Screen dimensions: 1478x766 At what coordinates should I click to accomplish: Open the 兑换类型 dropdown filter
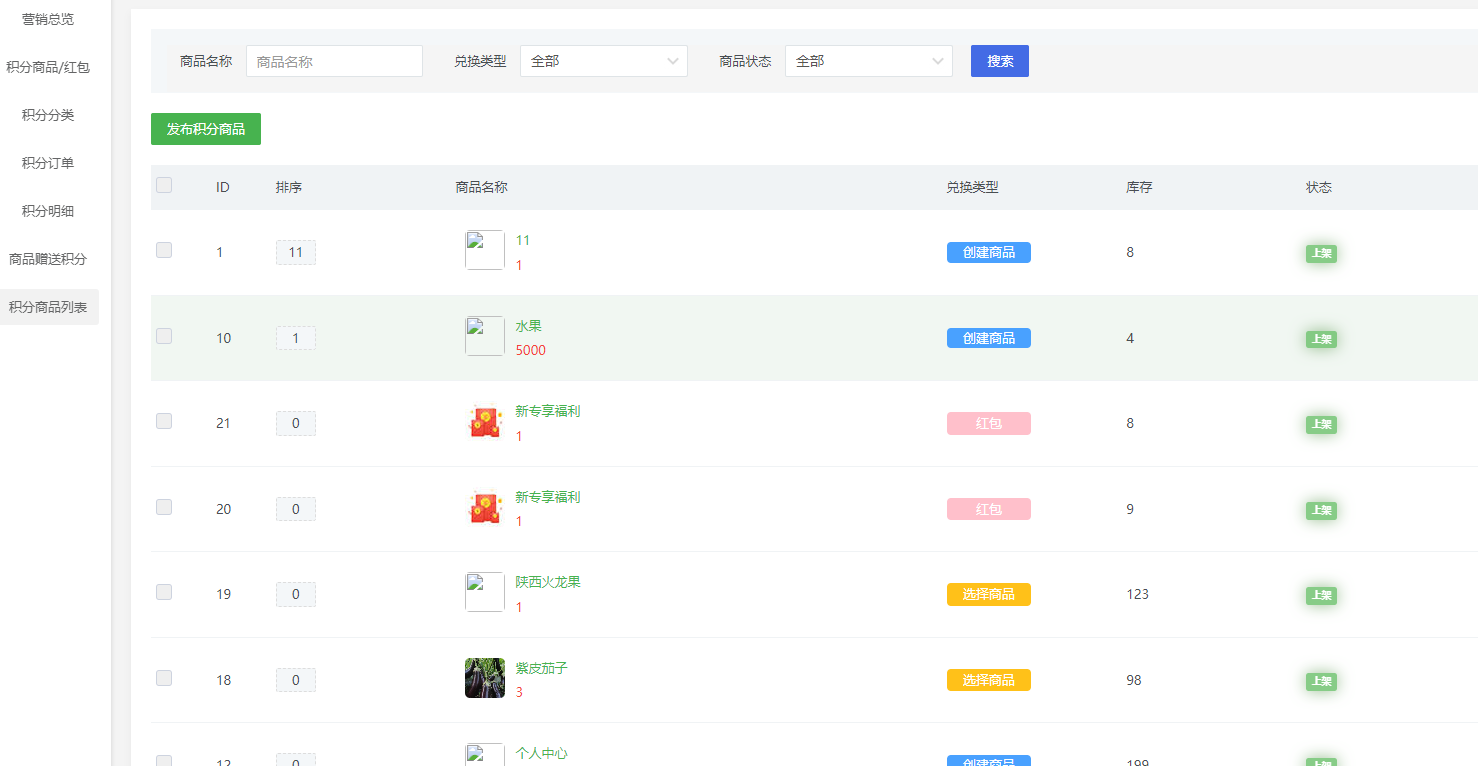coord(603,61)
